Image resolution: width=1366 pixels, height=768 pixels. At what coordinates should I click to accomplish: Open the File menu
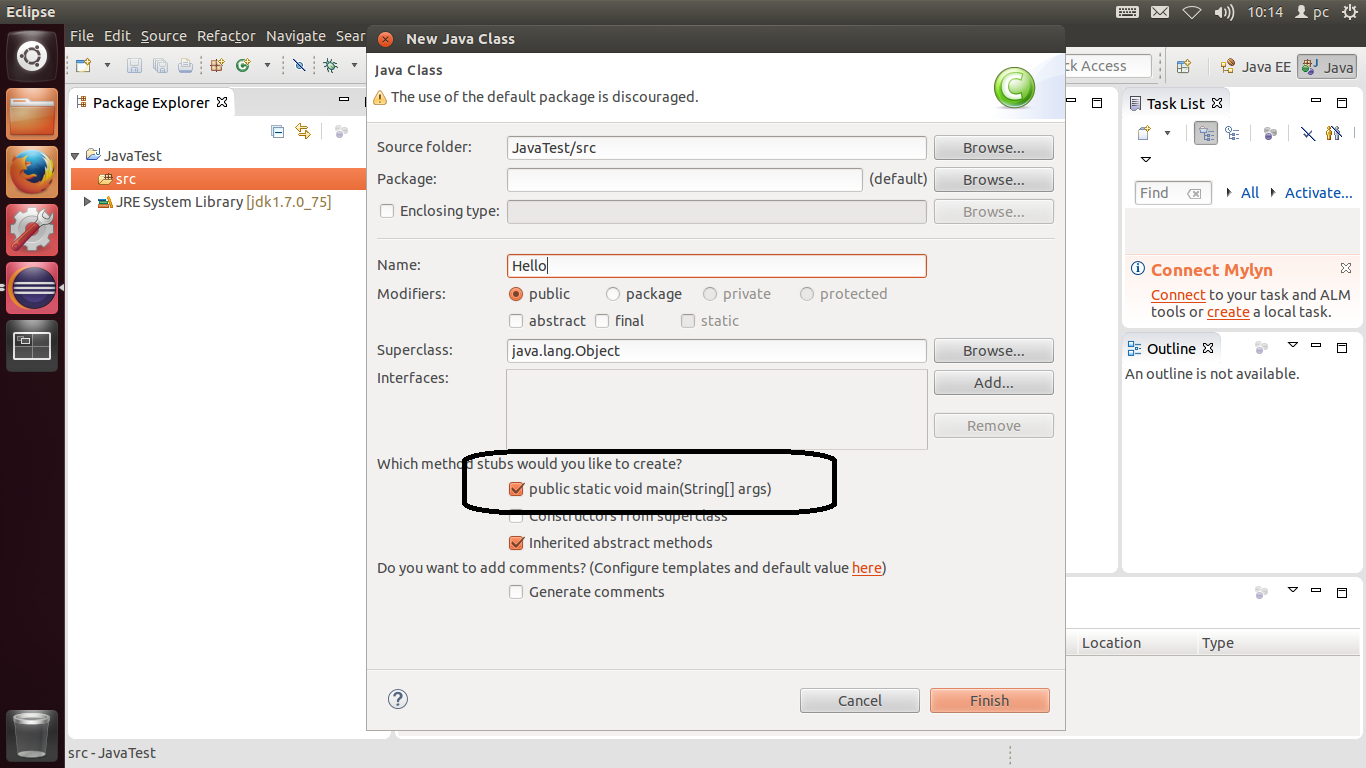(x=82, y=36)
